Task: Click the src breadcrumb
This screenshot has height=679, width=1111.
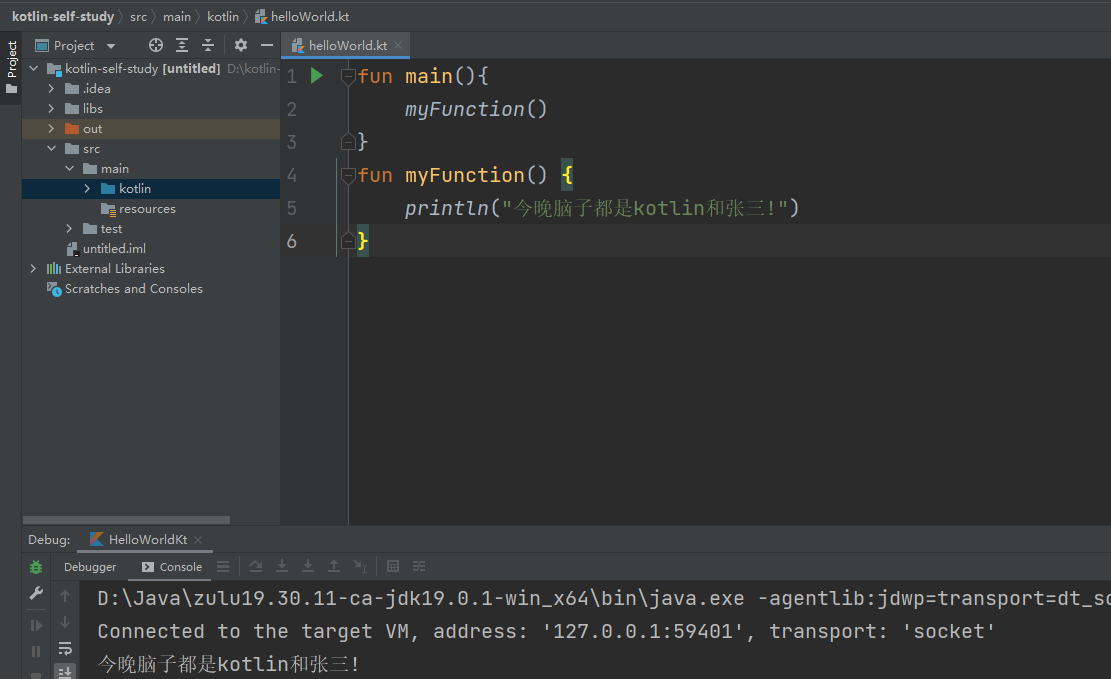Action: [x=139, y=16]
